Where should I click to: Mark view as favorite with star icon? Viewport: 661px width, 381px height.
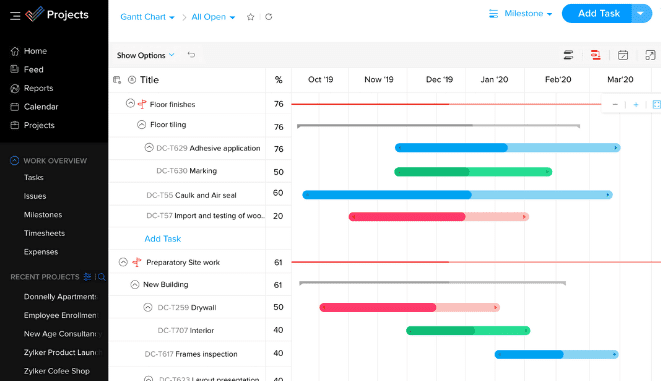point(250,17)
